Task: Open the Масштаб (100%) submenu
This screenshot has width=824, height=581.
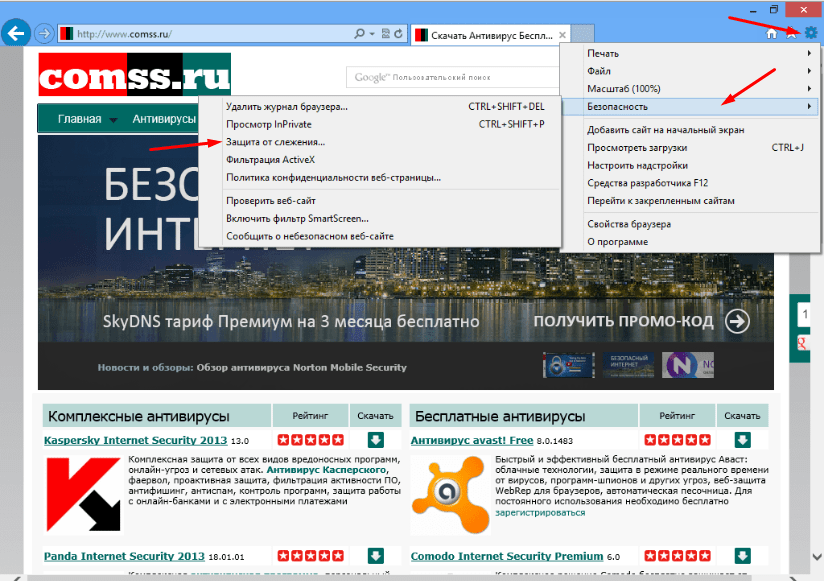Action: [x=700, y=89]
